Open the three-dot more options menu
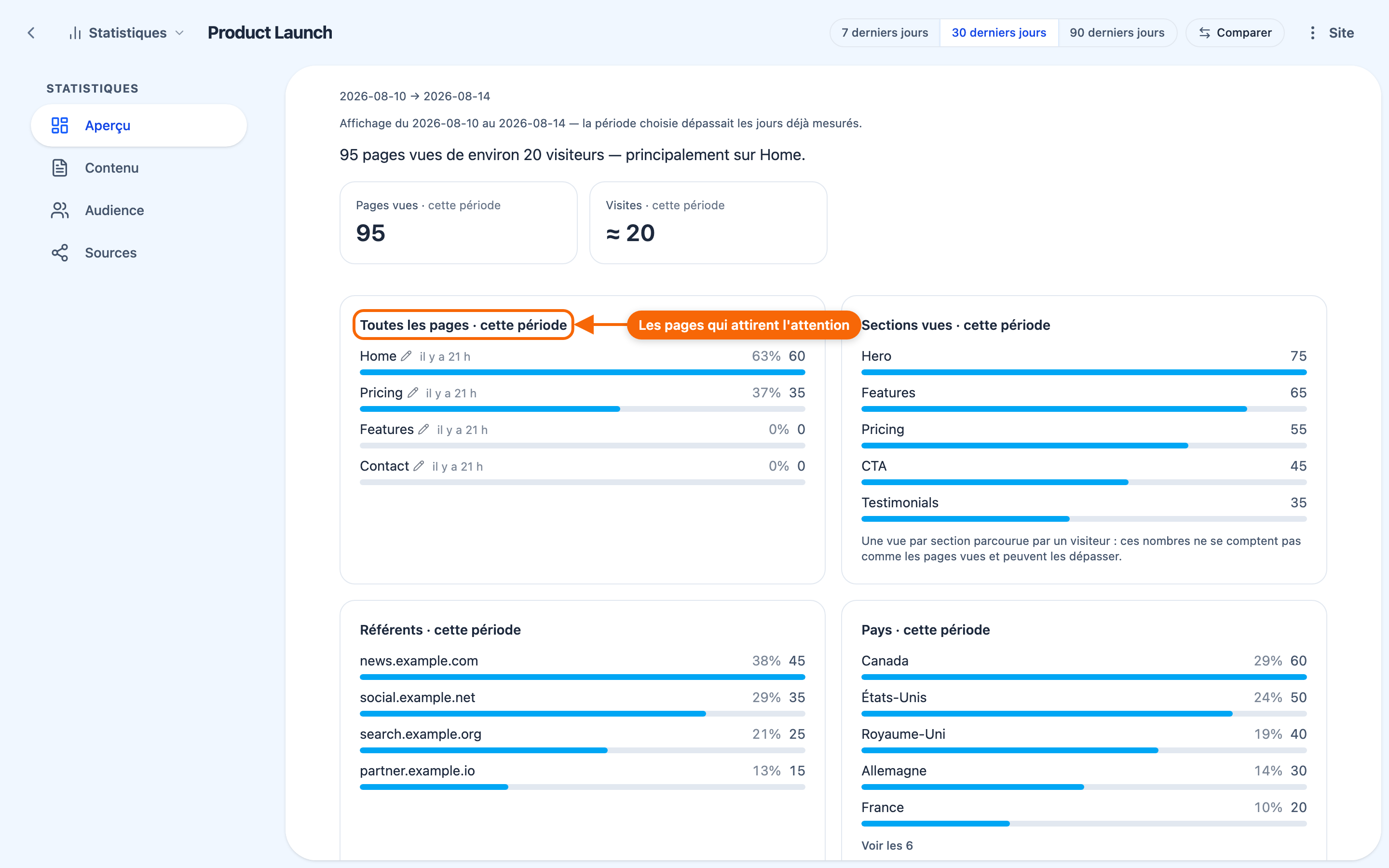This screenshot has width=1389, height=868. click(x=1312, y=33)
